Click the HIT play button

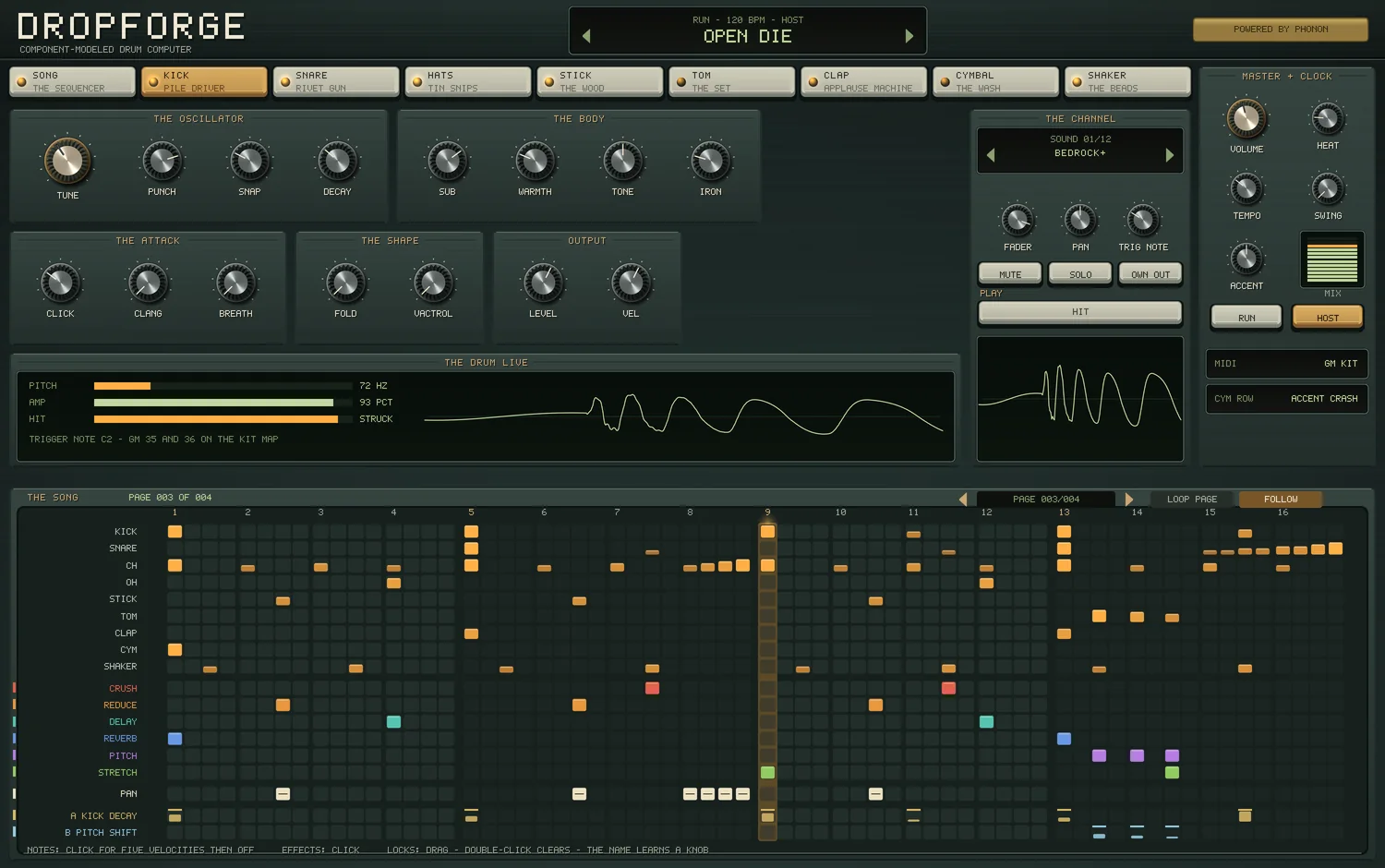tap(1080, 312)
